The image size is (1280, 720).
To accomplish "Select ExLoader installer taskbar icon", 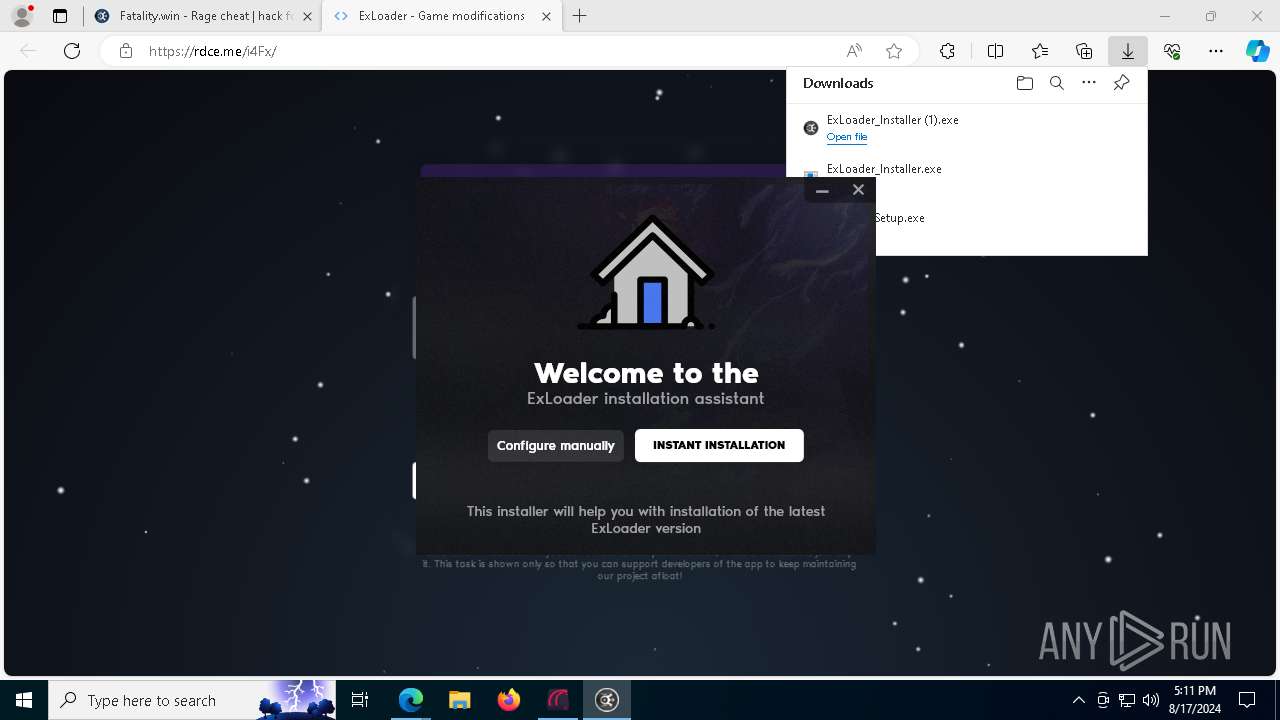I will click(607, 700).
